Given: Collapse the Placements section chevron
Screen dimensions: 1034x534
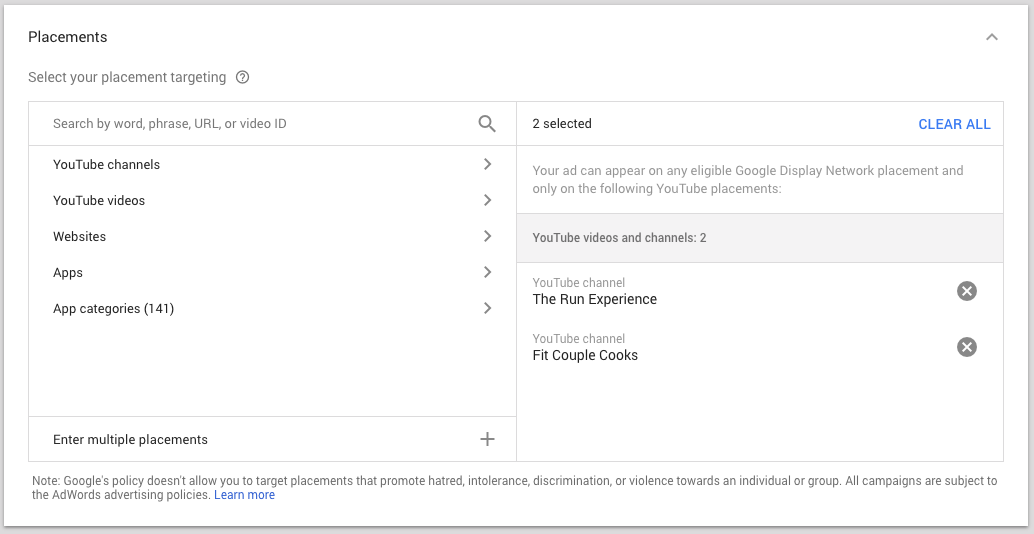Looking at the screenshot, I should pos(991,37).
